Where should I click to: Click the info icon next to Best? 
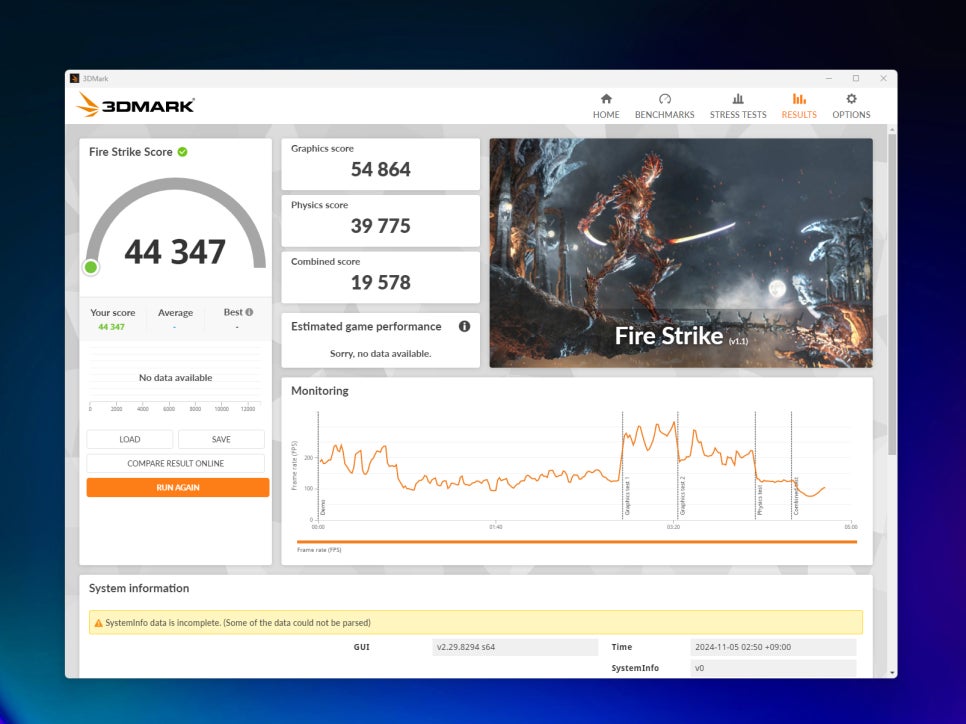pyautogui.click(x=250, y=312)
